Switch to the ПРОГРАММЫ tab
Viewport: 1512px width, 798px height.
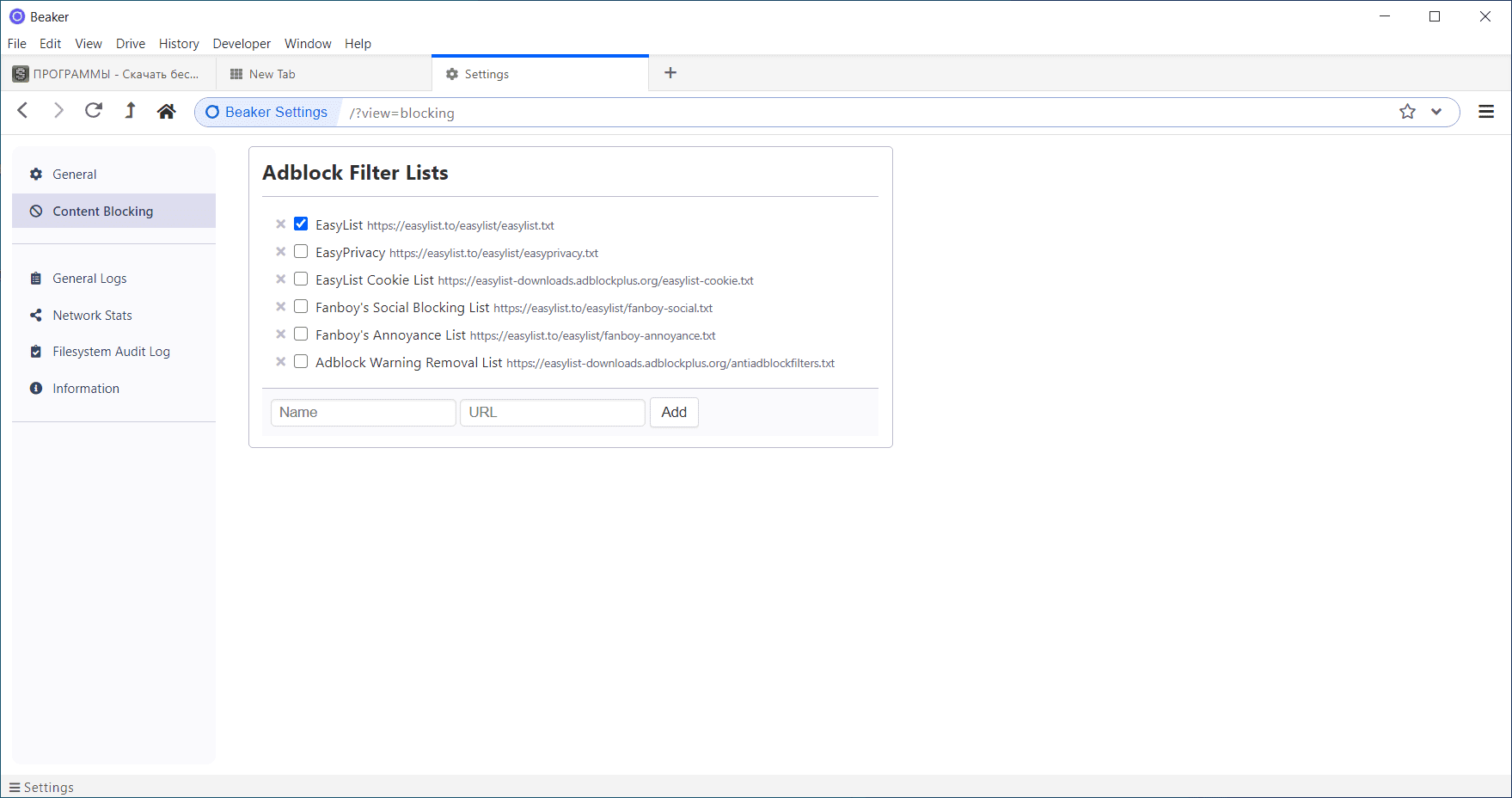coord(107,74)
